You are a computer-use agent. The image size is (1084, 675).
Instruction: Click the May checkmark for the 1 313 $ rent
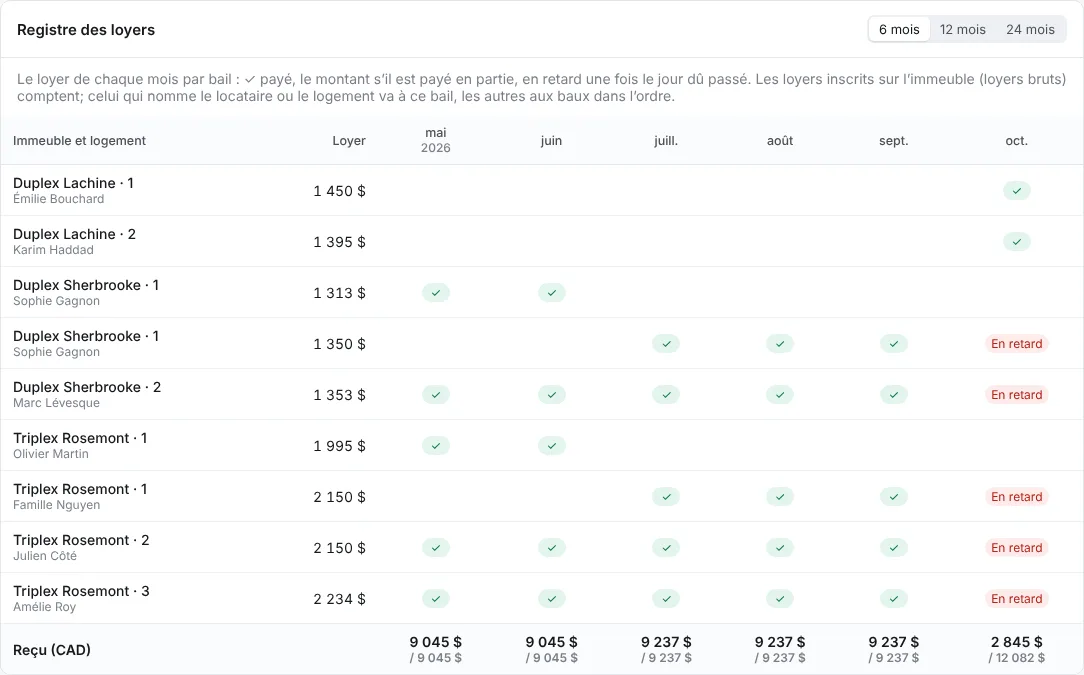(x=436, y=293)
